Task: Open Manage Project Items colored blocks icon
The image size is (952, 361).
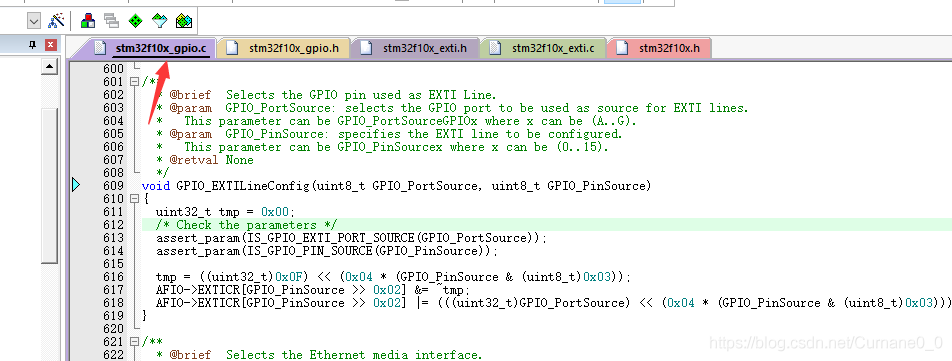Action: click(x=88, y=21)
